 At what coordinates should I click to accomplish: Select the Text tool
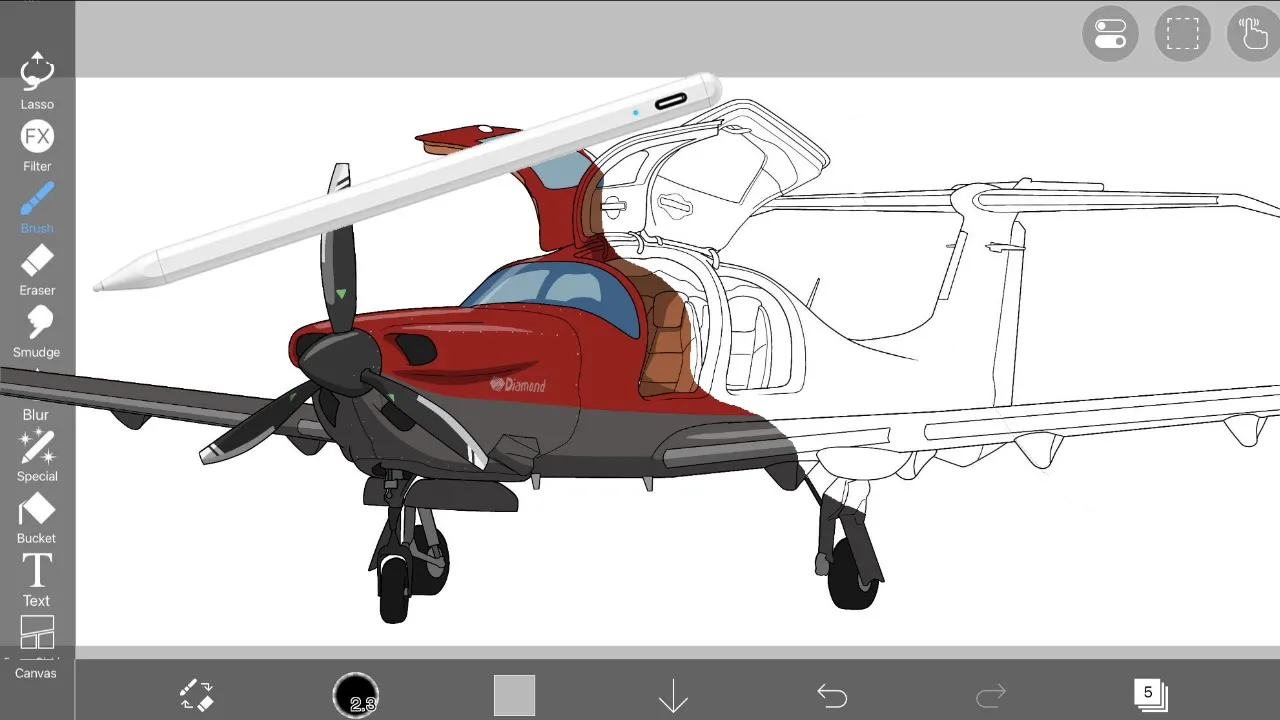(x=37, y=580)
